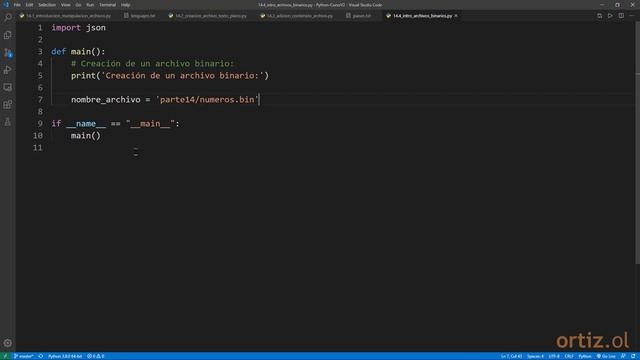The height and width of the screenshot is (360, 640).
Task: Click line number 11 in gutter
Action: tap(38, 148)
